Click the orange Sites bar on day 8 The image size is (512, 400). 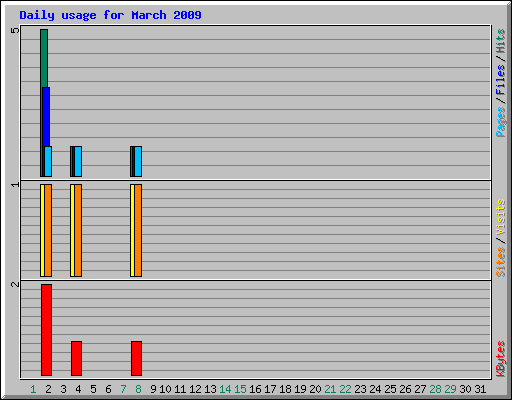click(138, 230)
